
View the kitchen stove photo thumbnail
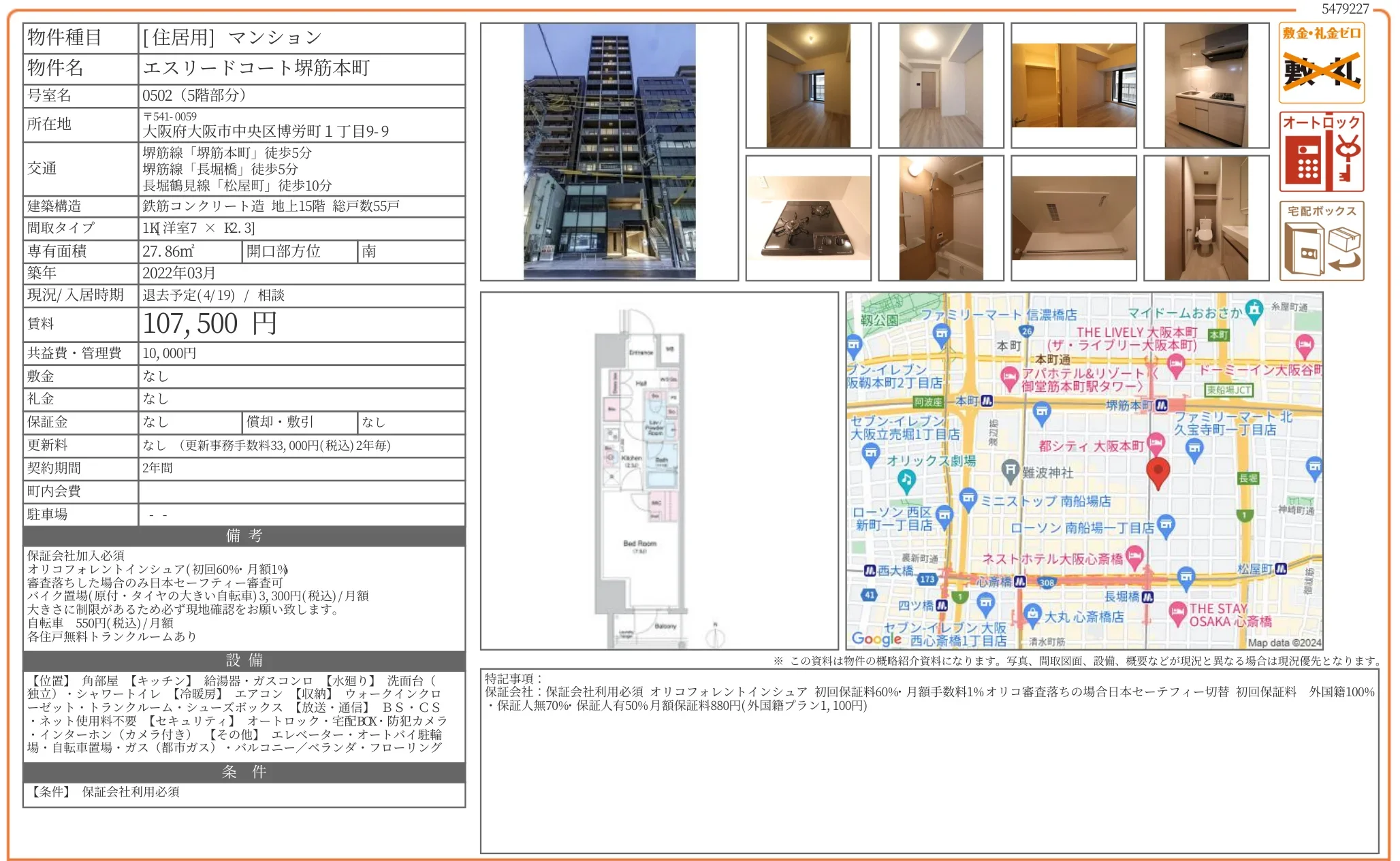tap(810, 218)
